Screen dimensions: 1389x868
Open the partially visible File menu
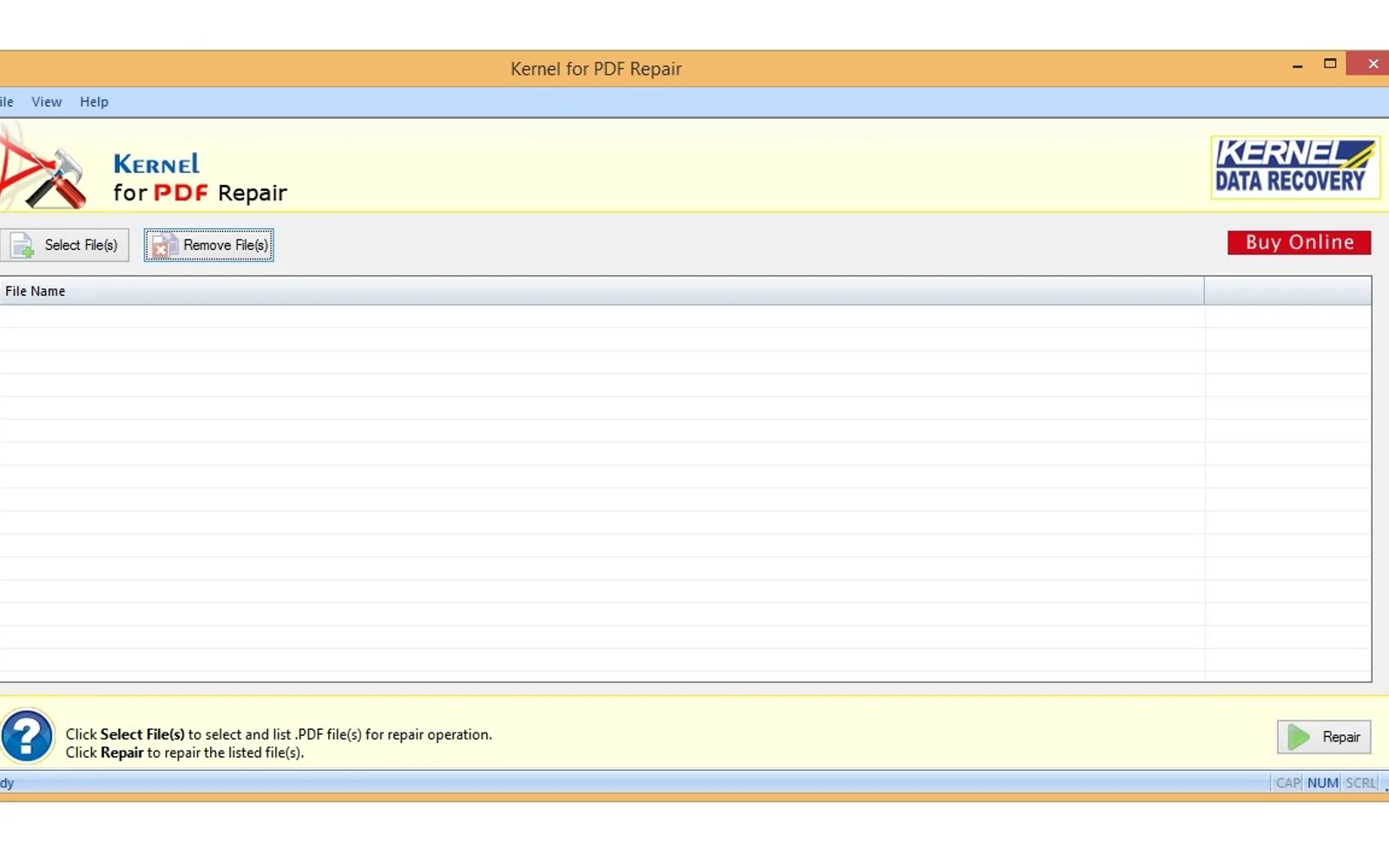[x=7, y=102]
